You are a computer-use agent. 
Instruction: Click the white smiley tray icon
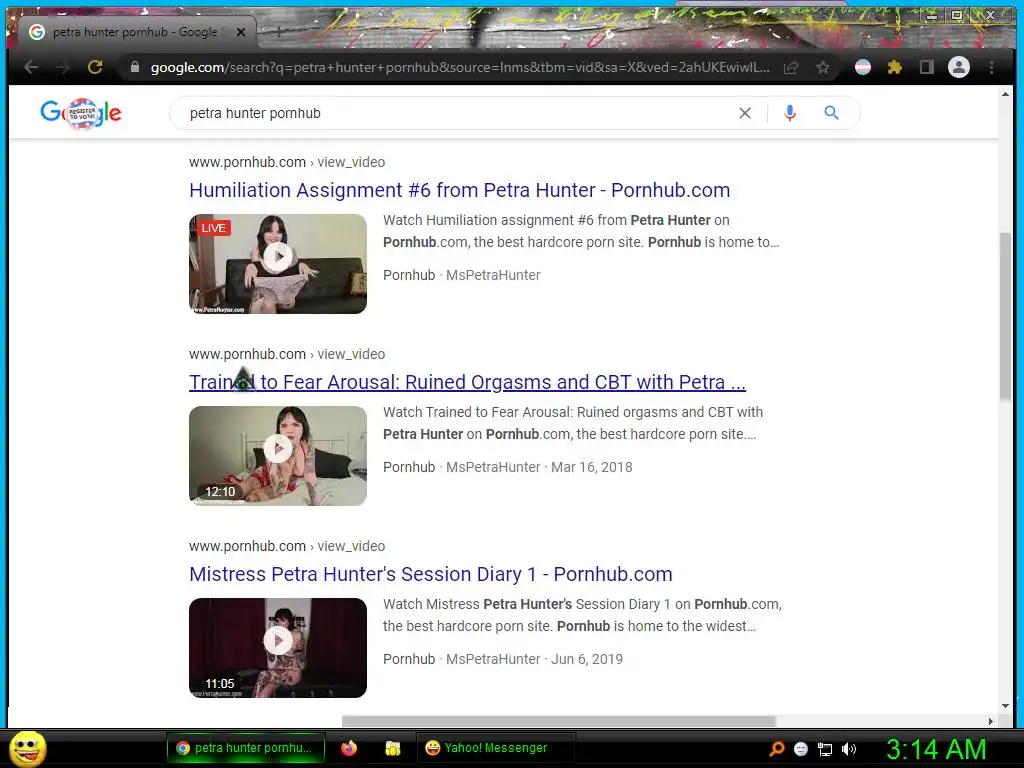[801, 749]
